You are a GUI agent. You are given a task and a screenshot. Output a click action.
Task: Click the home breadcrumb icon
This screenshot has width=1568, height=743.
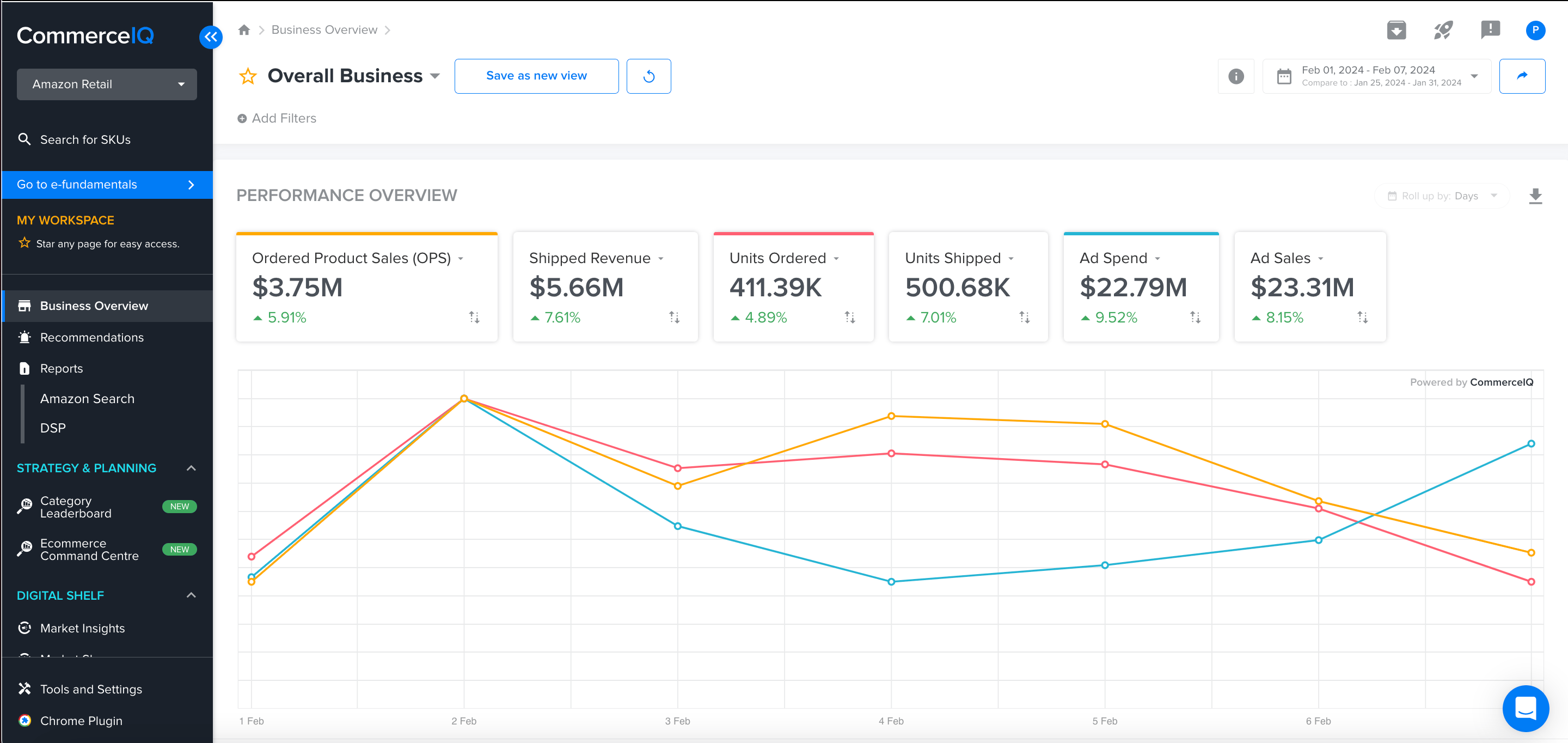tap(244, 30)
